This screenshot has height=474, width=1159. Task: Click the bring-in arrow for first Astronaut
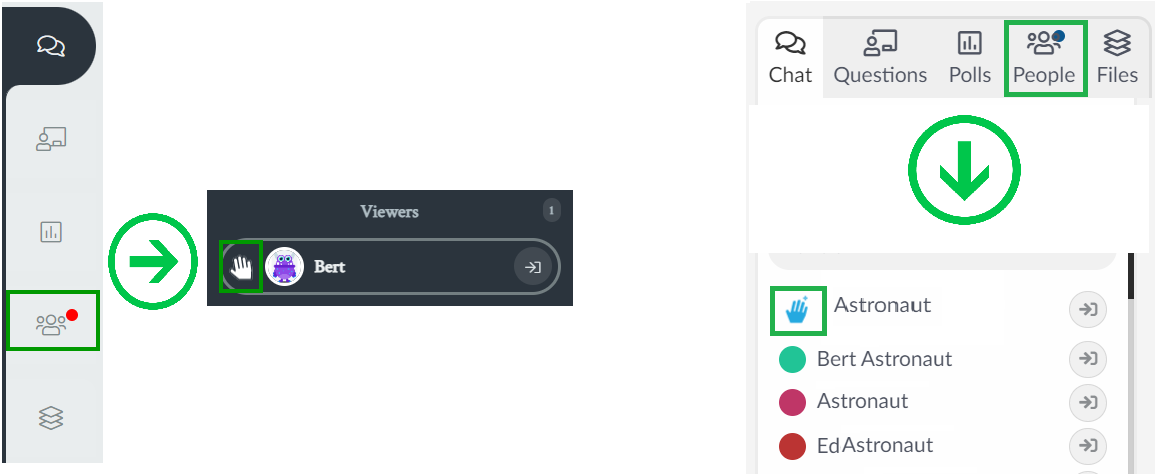(x=1088, y=311)
